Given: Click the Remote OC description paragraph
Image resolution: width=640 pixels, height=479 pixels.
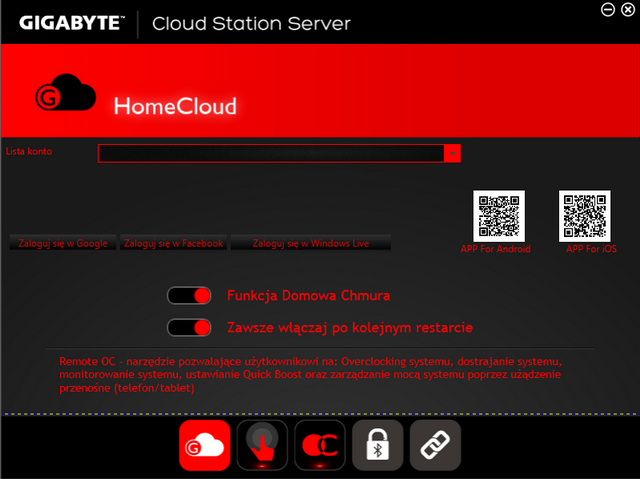Looking at the screenshot, I should tap(311, 375).
